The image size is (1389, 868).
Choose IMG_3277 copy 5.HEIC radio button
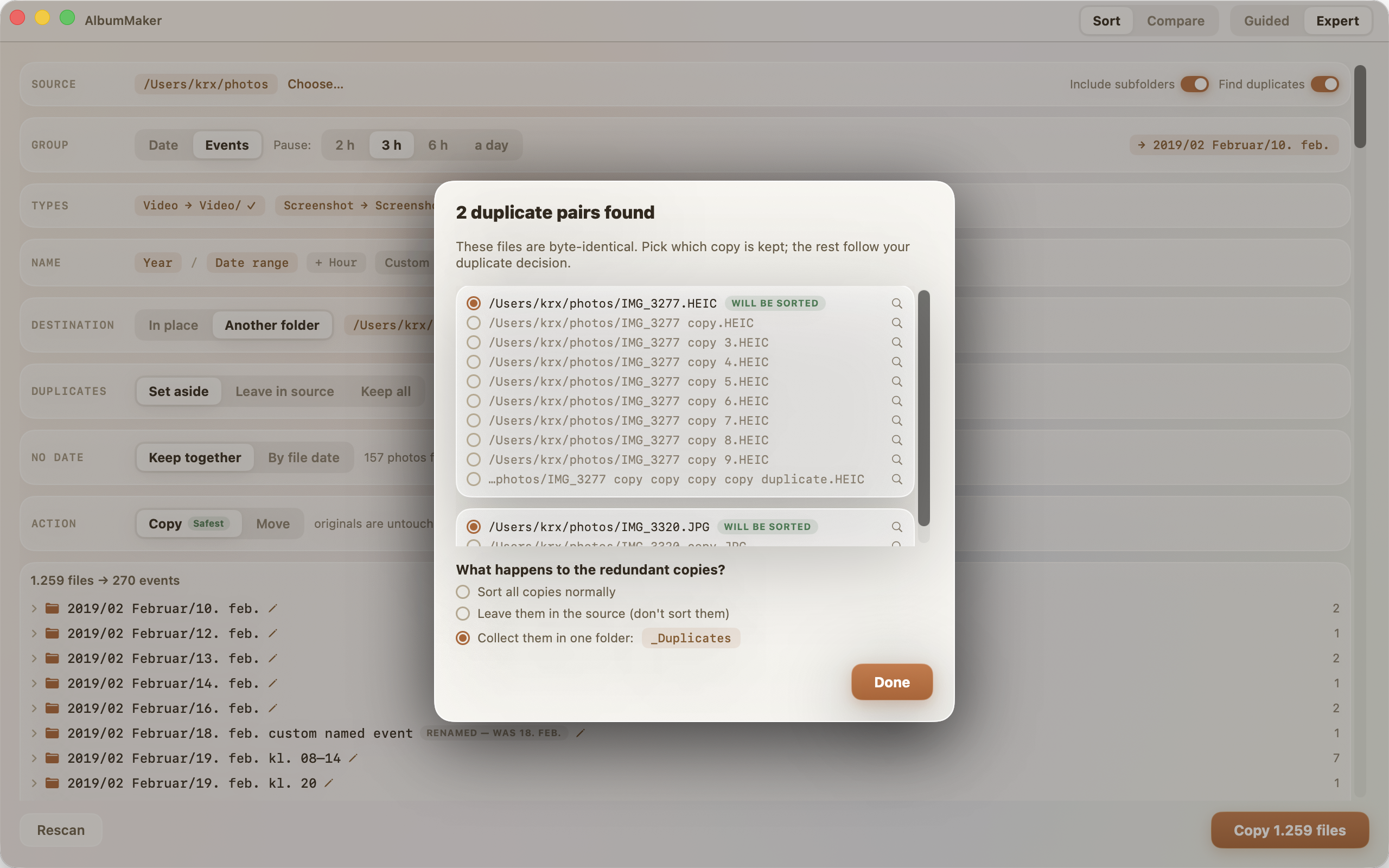[474, 381]
